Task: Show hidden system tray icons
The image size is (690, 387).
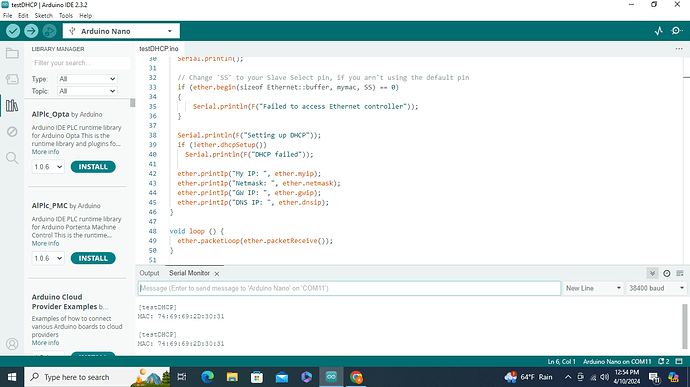Action: coord(568,377)
